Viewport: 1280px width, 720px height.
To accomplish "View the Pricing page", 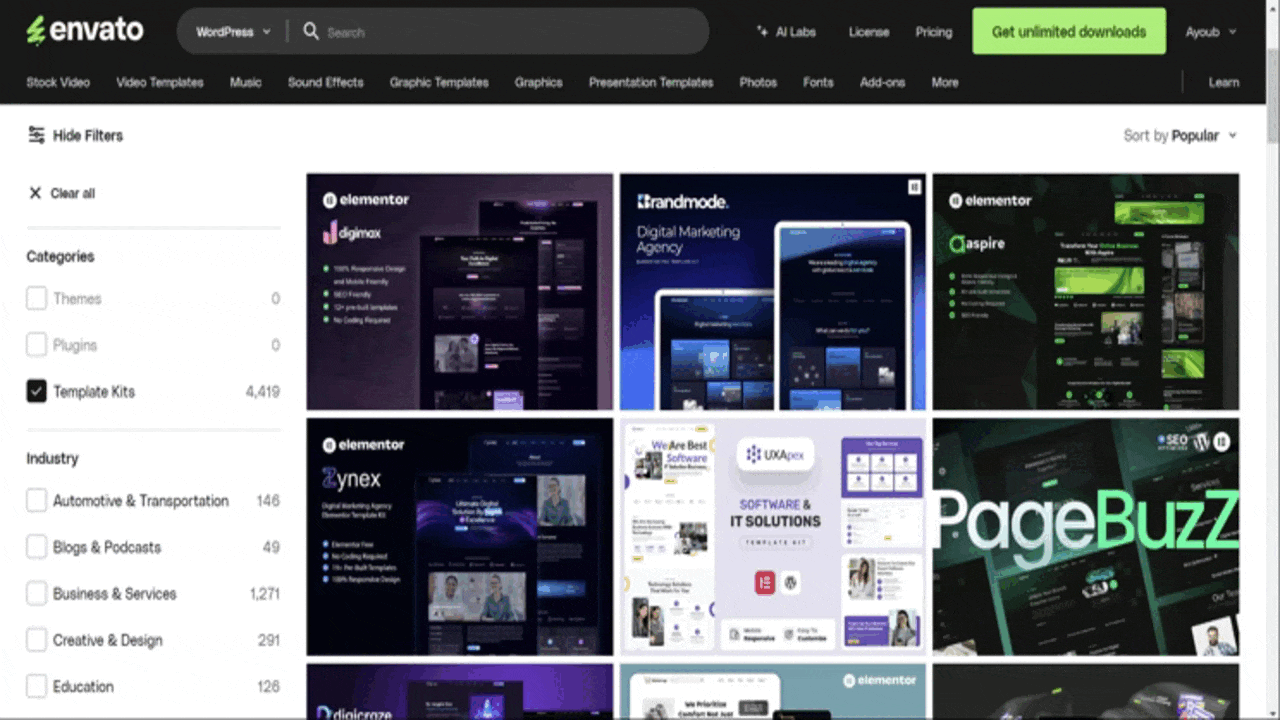I will (934, 32).
